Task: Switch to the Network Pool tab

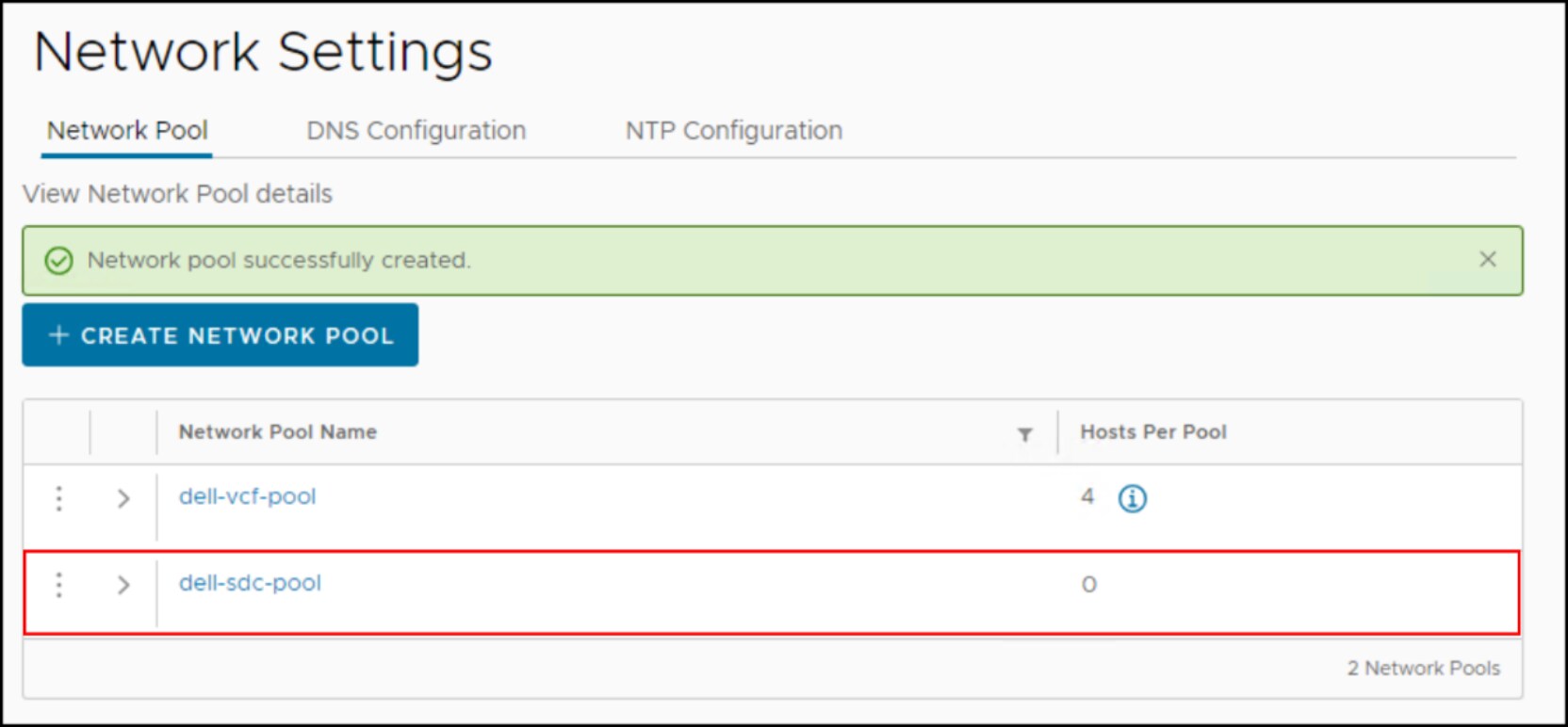Action: point(127,131)
